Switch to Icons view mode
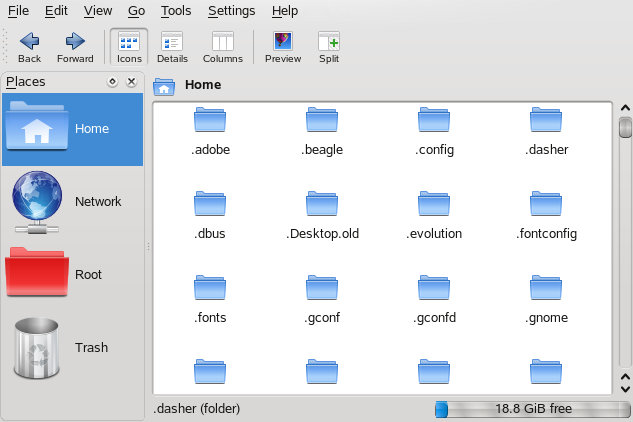 click(129, 47)
